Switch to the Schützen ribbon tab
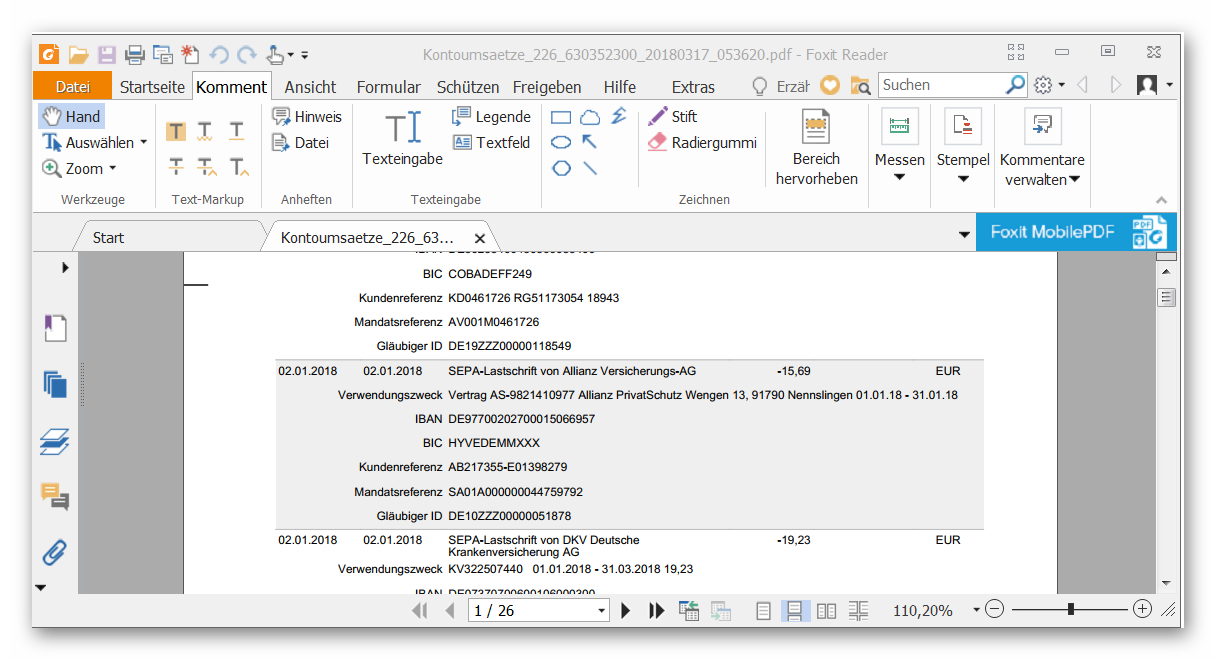This screenshot has height=660, width=1216. (x=468, y=87)
